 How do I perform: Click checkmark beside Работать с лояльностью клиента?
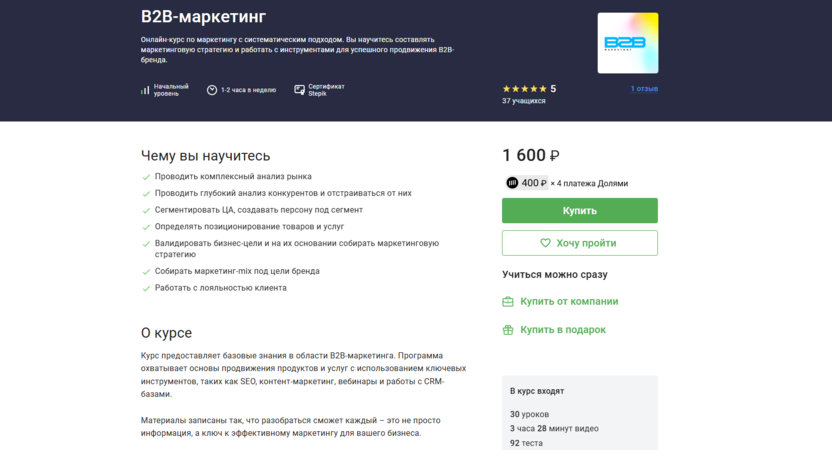pyautogui.click(x=147, y=288)
